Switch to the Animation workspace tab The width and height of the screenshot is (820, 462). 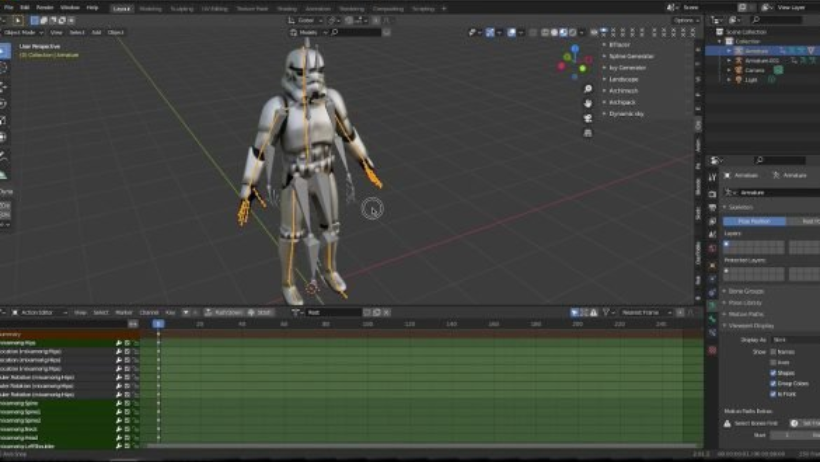[x=318, y=8]
